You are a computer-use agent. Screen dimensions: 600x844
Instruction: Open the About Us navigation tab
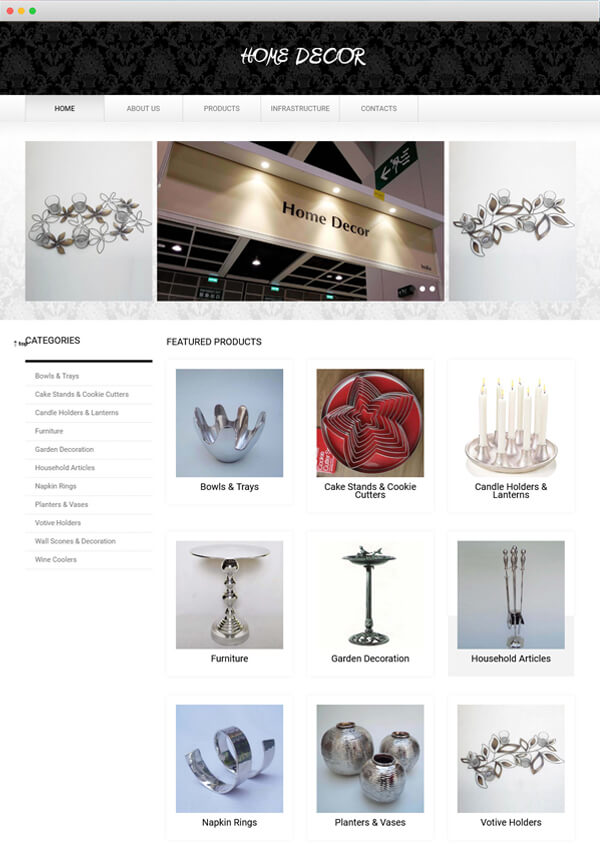[x=143, y=108]
